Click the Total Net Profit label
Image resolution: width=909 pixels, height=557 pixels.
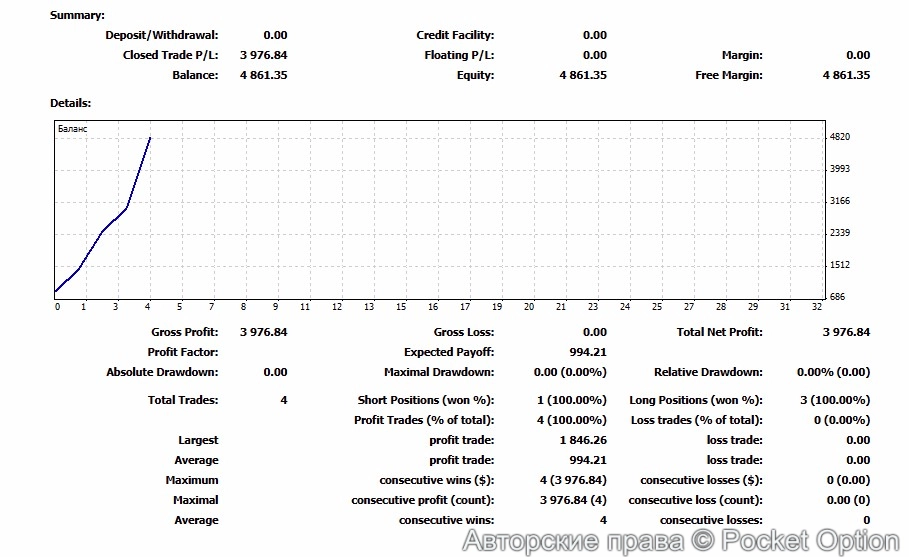click(719, 332)
